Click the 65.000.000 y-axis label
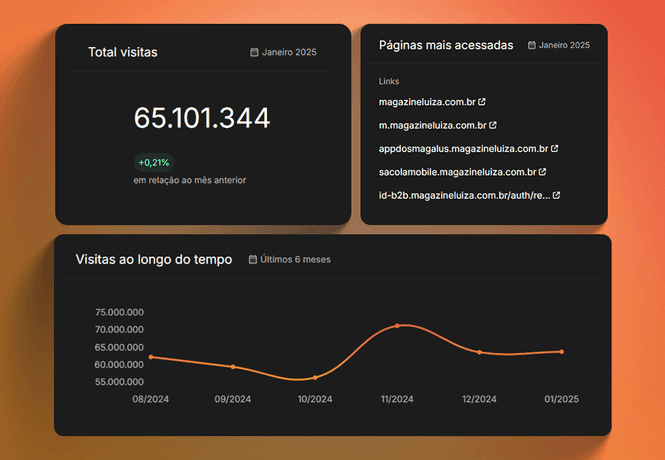665x460 pixels. coord(119,347)
